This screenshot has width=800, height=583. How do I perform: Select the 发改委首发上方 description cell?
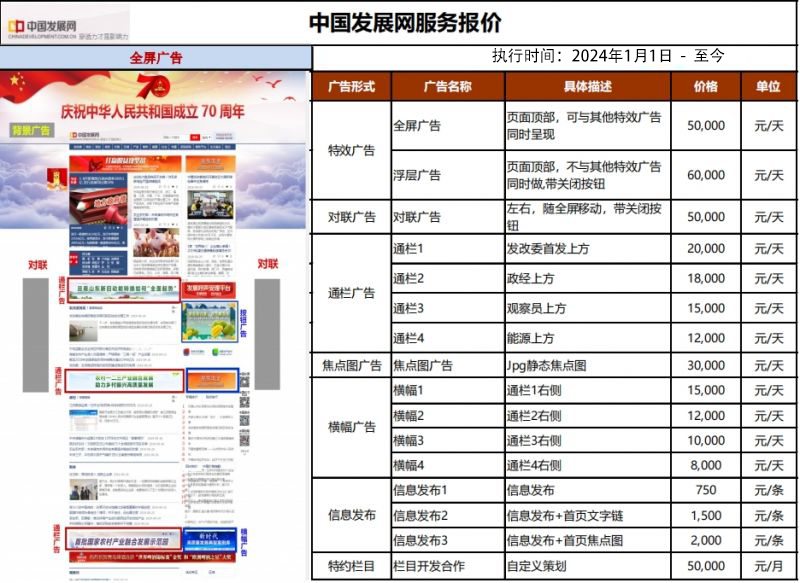pos(588,249)
